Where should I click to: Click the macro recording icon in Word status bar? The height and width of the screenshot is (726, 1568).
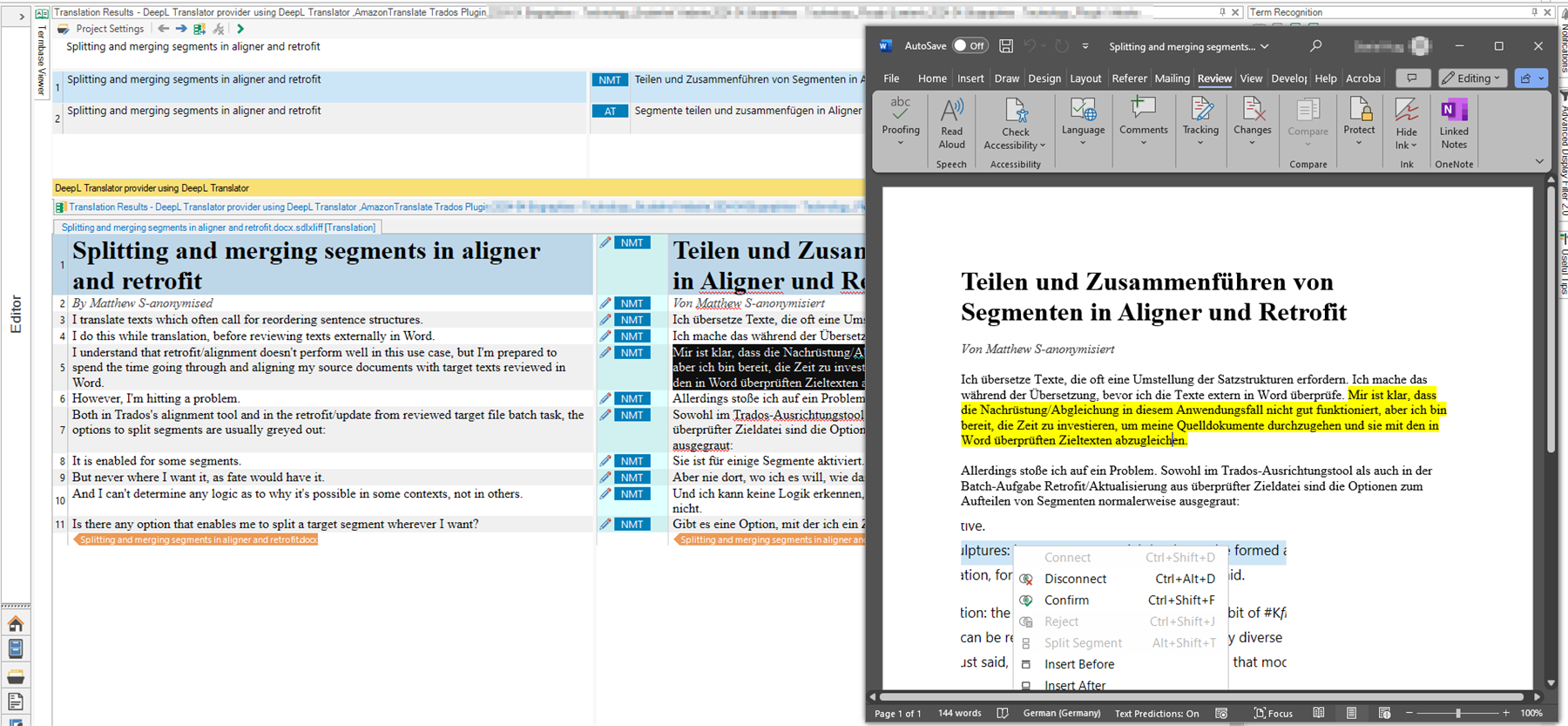(1221, 713)
